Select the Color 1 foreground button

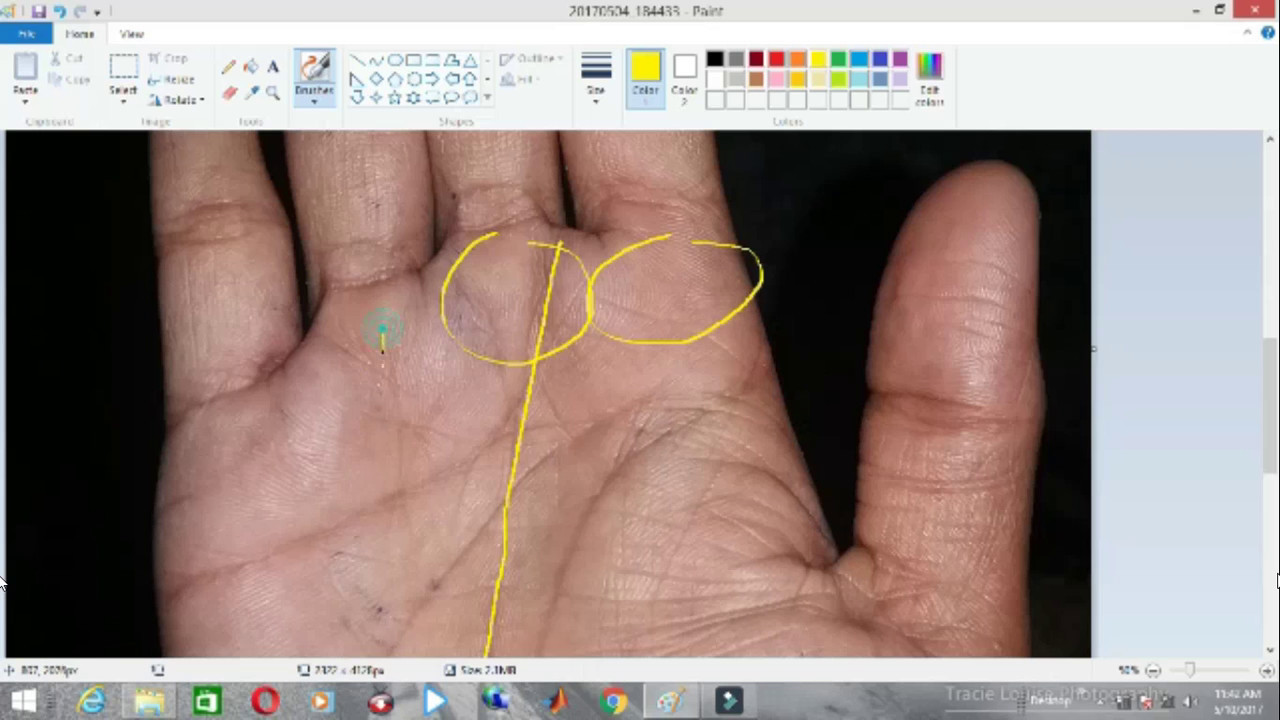pyautogui.click(x=645, y=78)
